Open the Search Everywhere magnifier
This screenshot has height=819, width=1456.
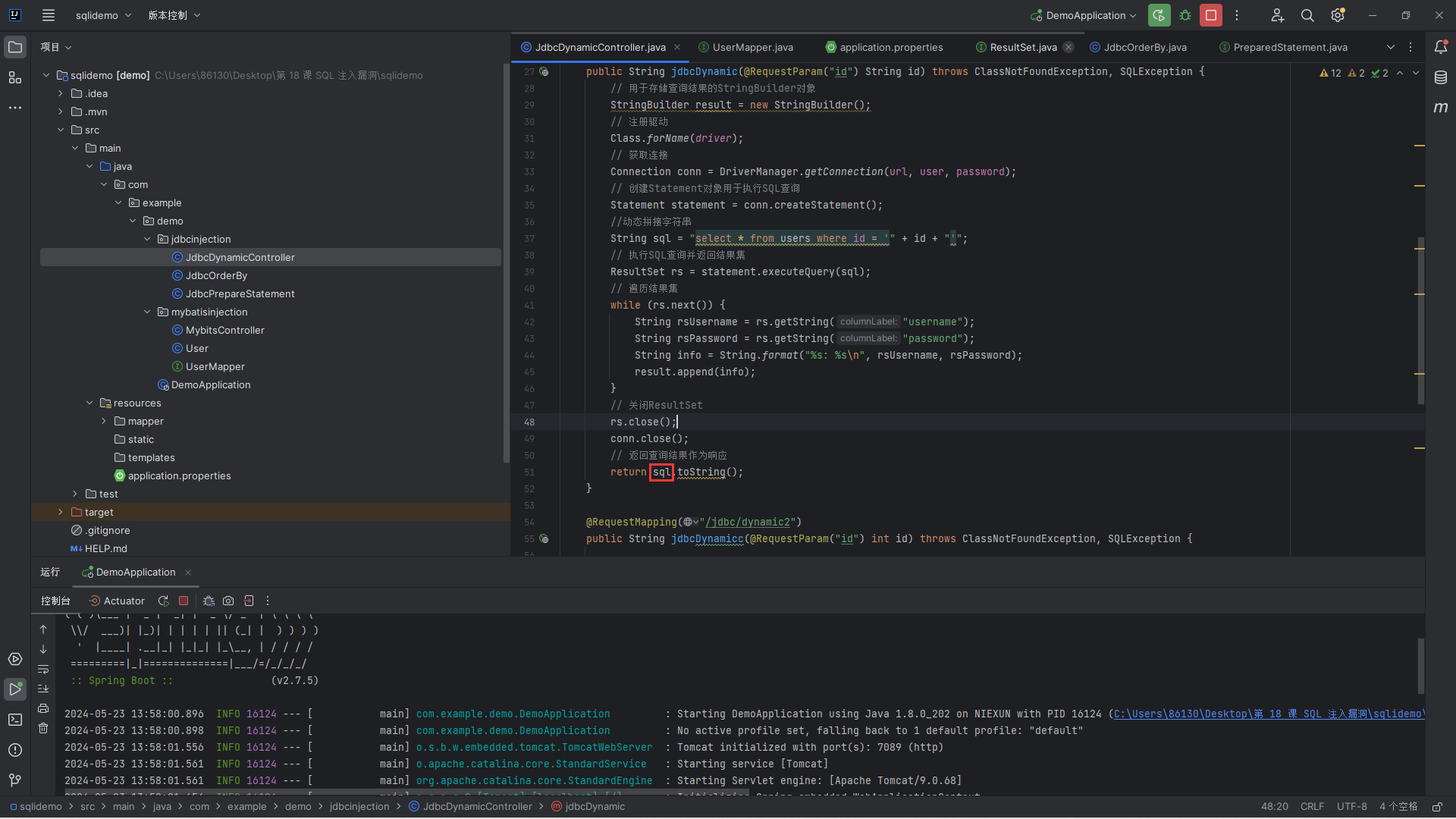tap(1307, 15)
